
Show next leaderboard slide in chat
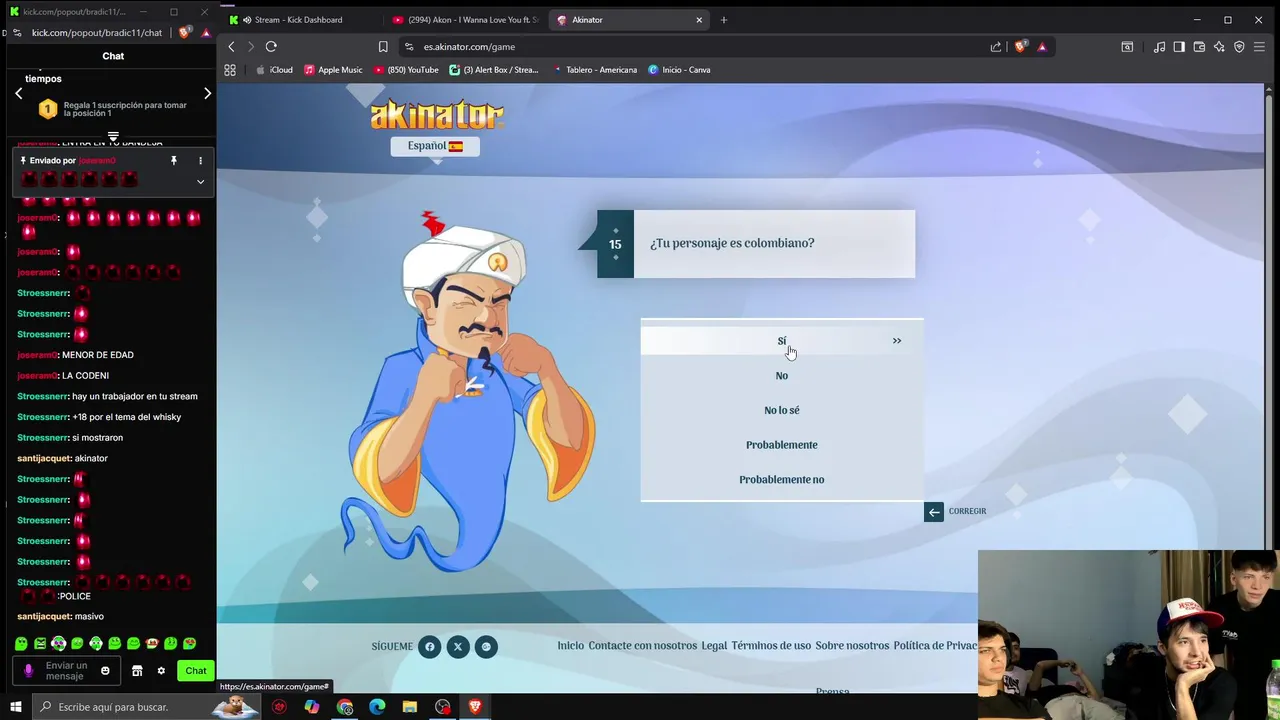(x=207, y=93)
